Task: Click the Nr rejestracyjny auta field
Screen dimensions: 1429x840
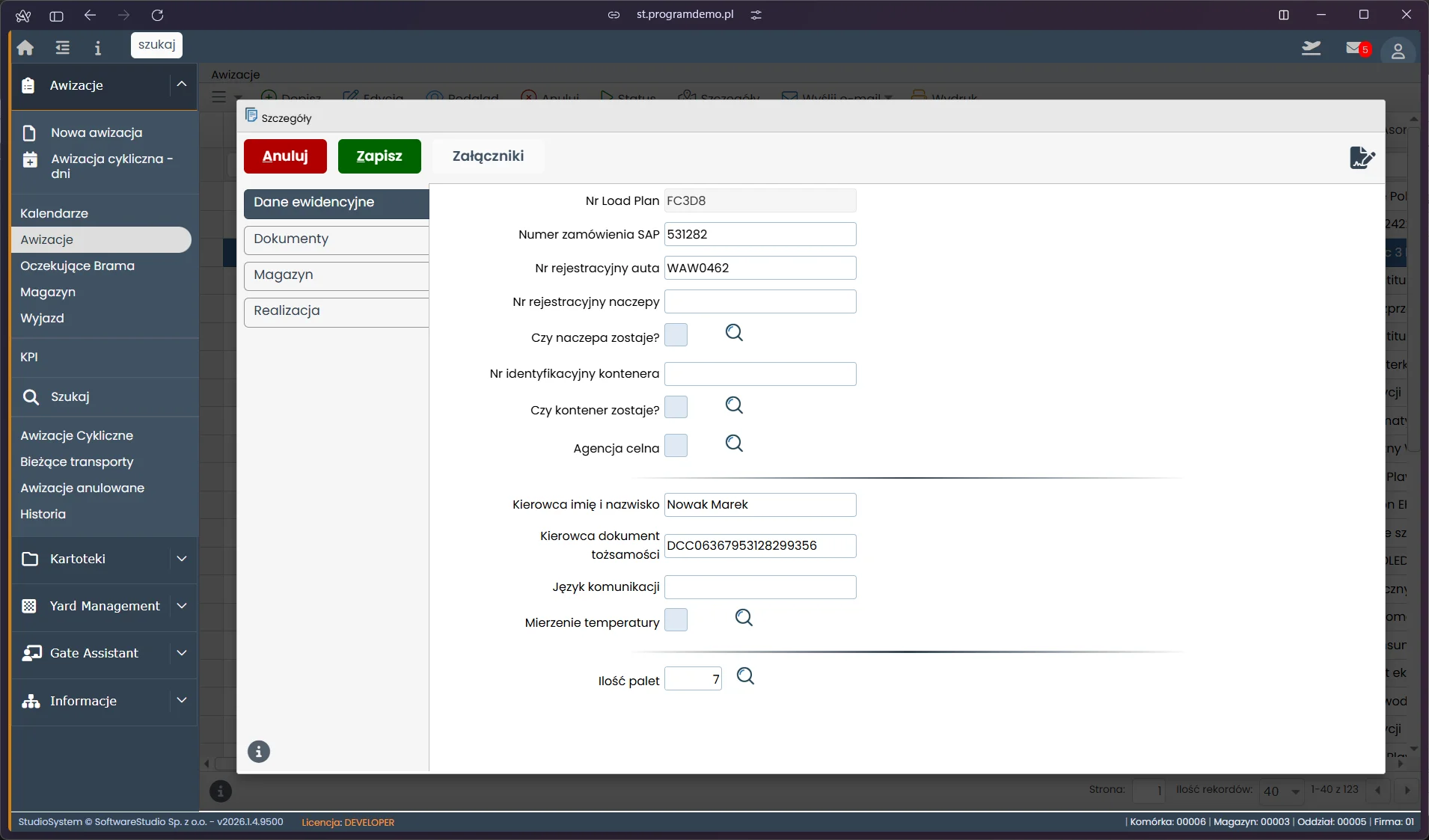Action: point(760,268)
